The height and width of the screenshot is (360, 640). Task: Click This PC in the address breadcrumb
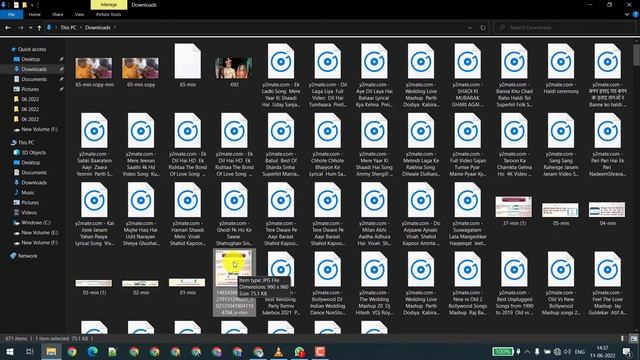click(x=68, y=28)
